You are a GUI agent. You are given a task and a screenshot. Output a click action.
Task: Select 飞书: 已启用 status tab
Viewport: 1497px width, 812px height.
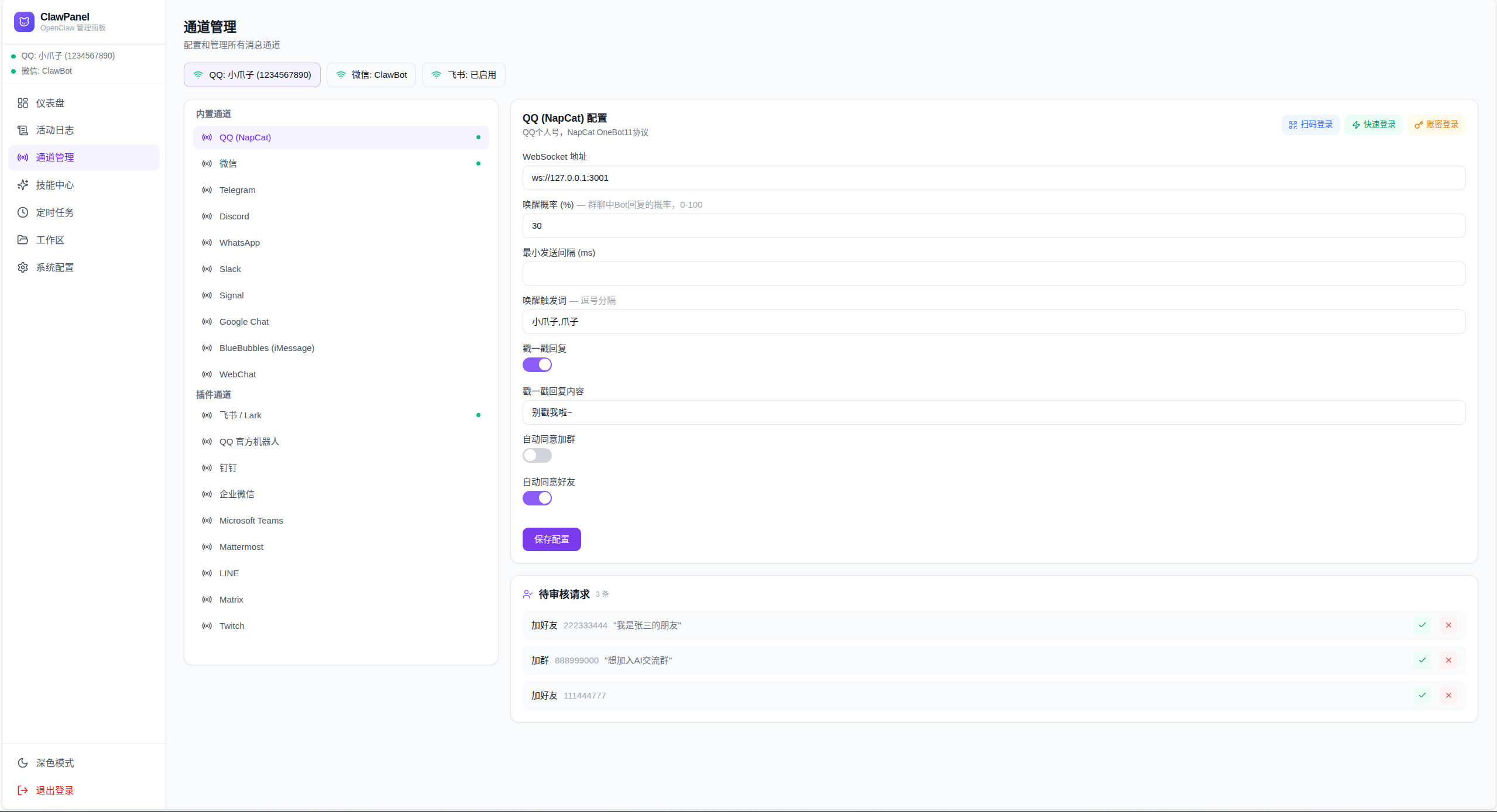tap(463, 75)
